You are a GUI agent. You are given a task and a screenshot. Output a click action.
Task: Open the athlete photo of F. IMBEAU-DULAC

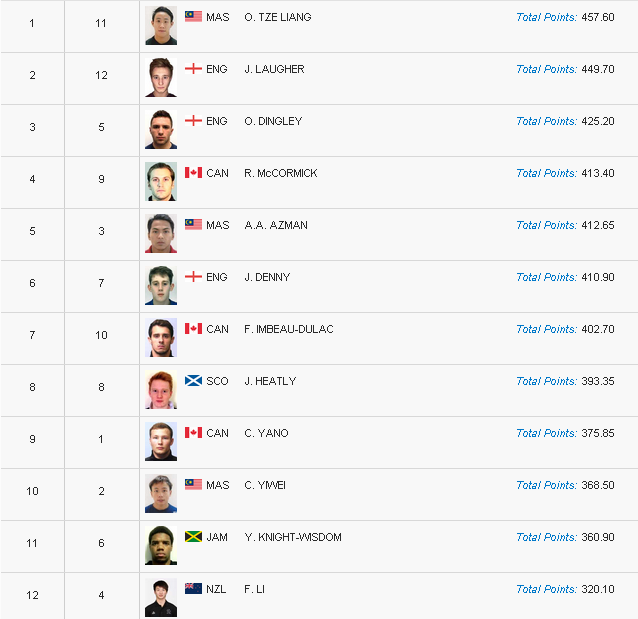tap(161, 337)
